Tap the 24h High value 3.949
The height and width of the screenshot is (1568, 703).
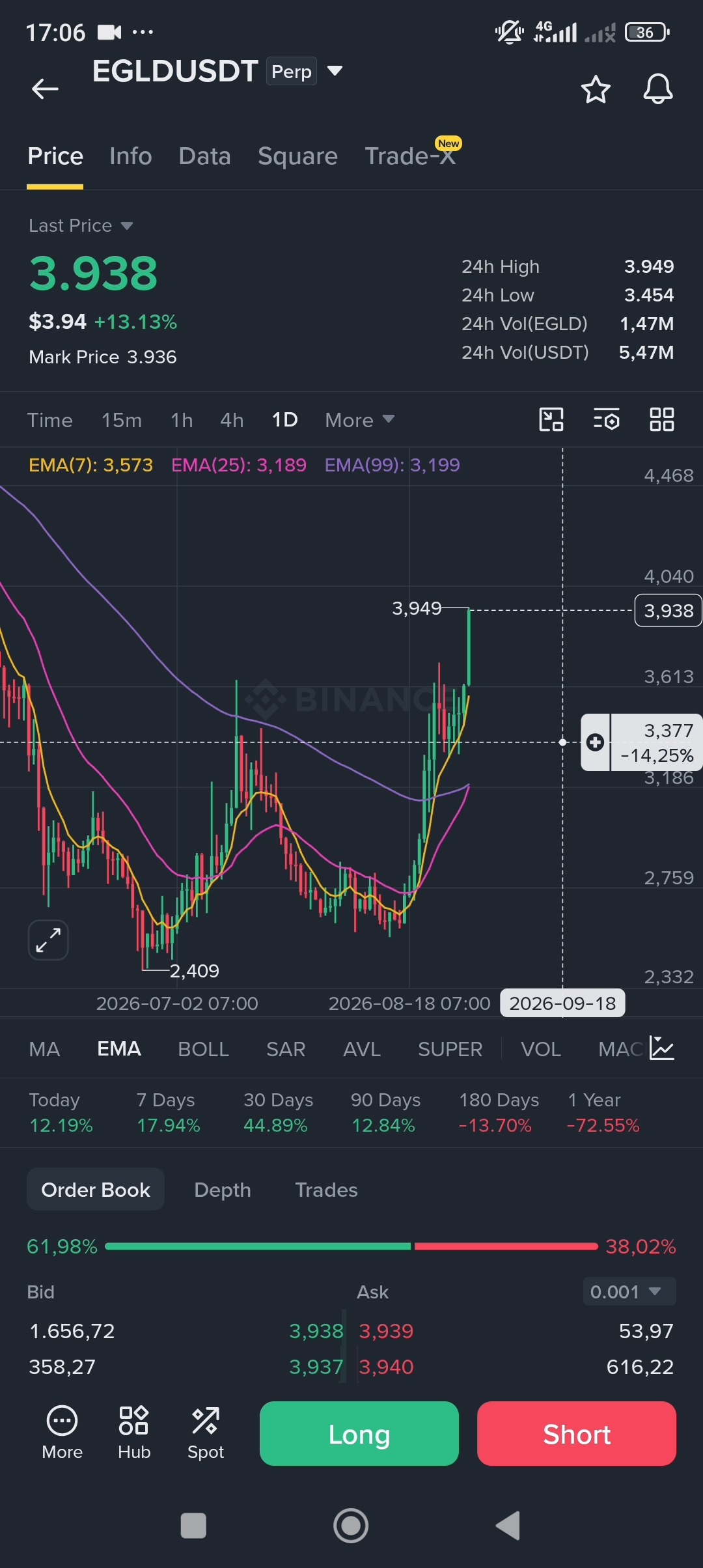coord(649,266)
